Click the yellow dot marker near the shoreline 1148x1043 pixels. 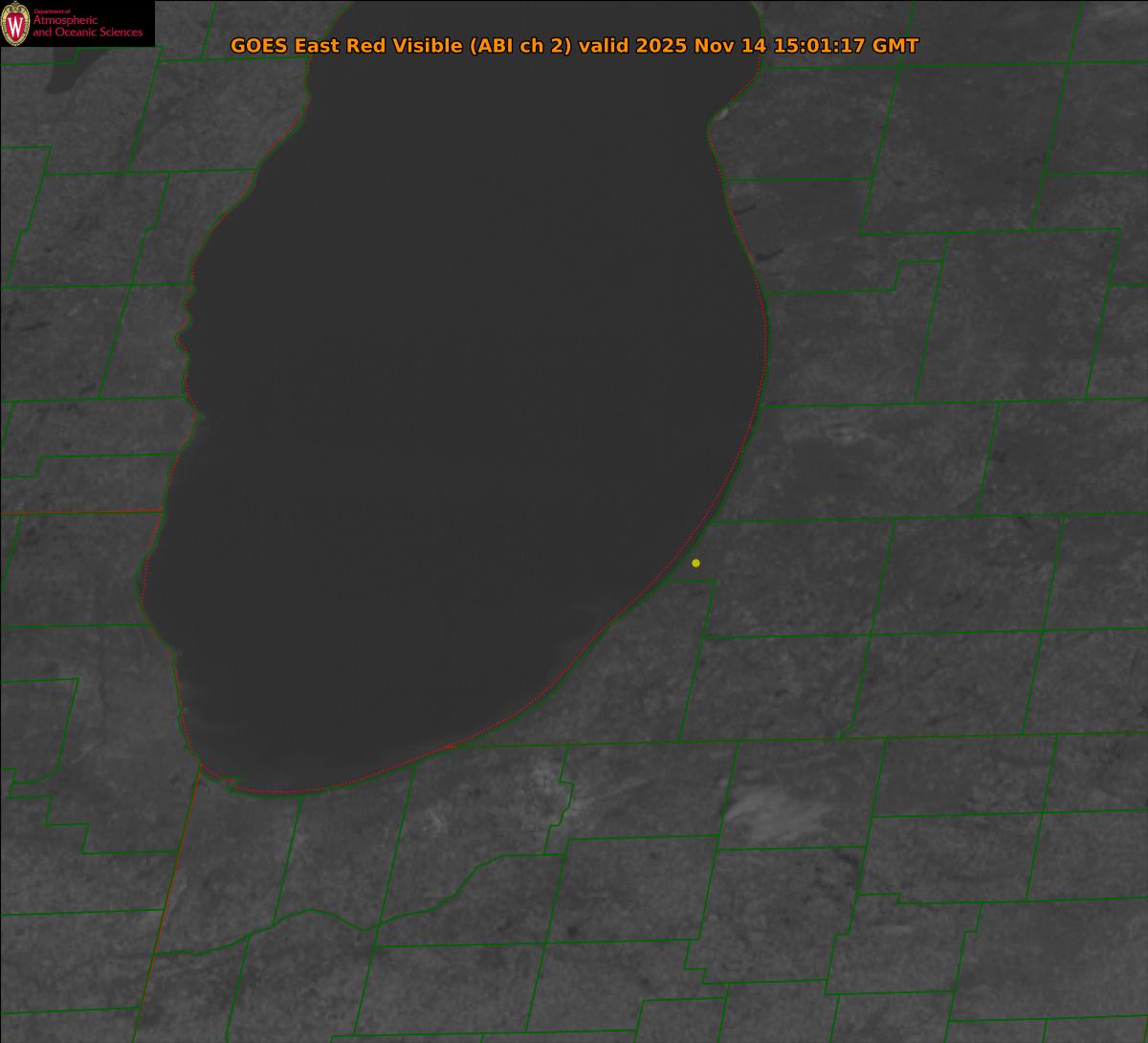[695, 563]
